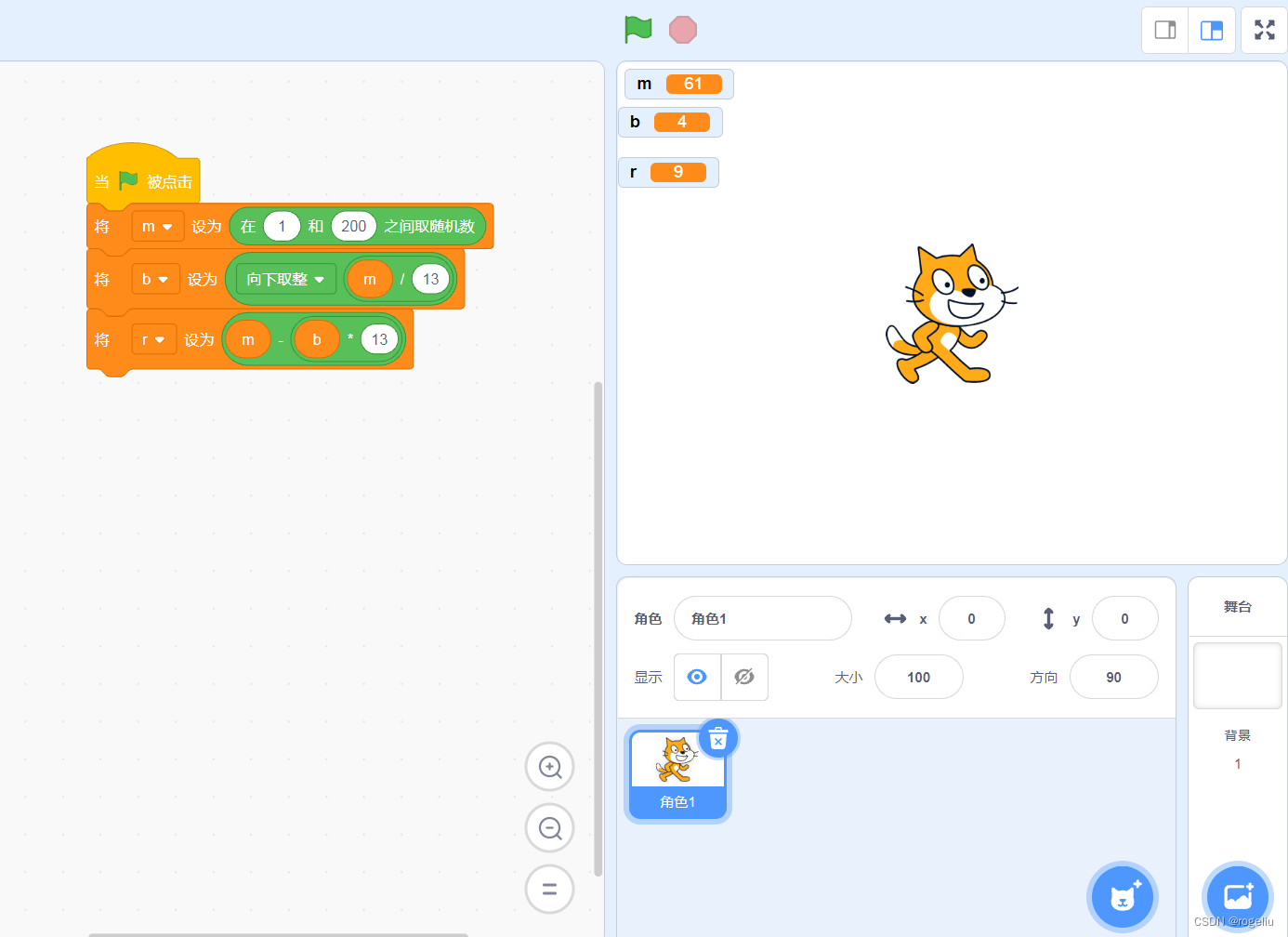Edit the y position field

(x=1124, y=618)
